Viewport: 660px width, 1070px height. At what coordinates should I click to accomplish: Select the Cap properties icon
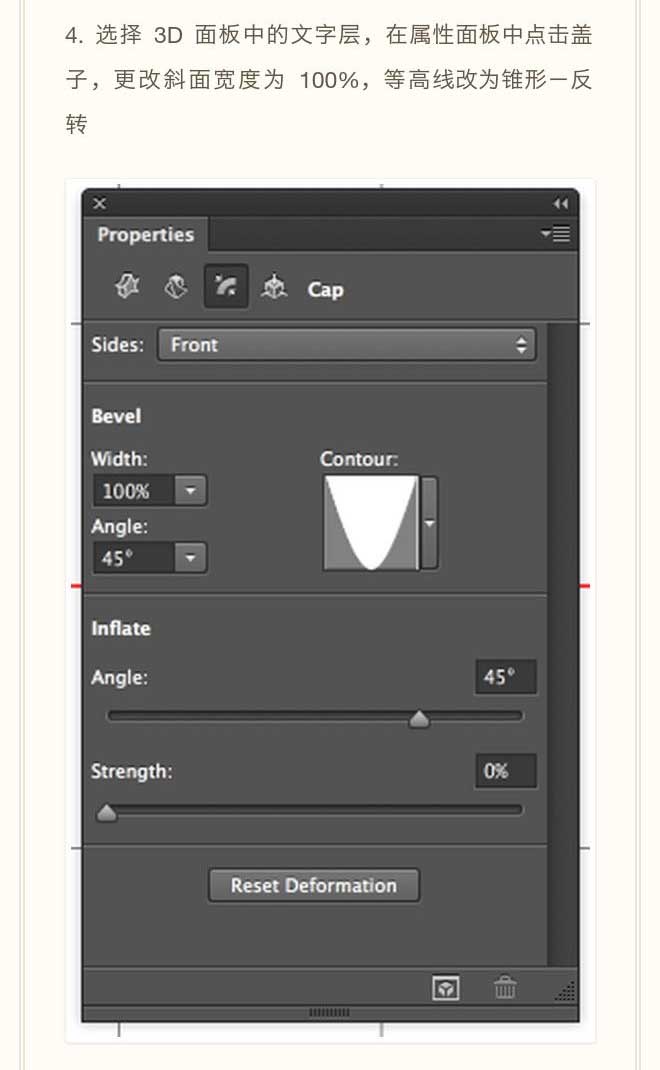pyautogui.click(x=225, y=288)
